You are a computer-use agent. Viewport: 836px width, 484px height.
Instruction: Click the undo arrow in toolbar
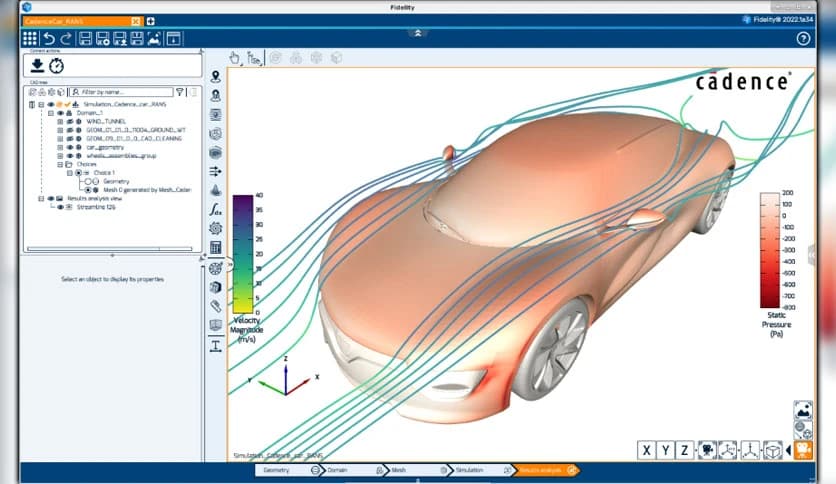(x=49, y=39)
